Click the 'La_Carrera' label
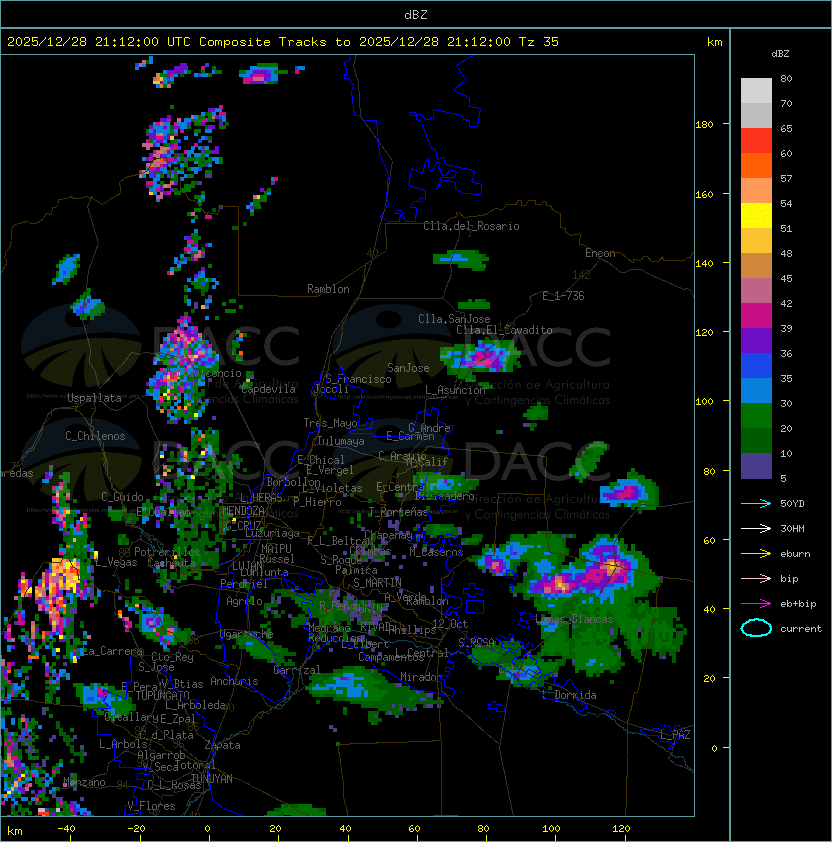This screenshot has width=832, height=842. [112, 651]
